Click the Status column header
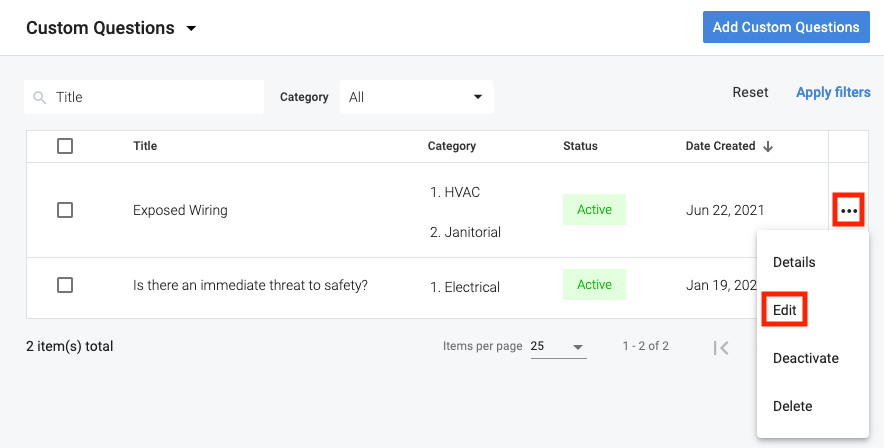 tap(580, 146)
